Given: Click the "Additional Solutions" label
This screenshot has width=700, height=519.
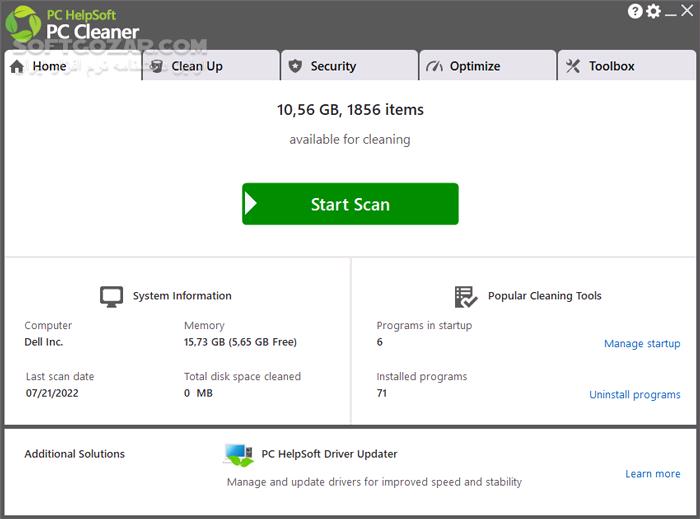Looking at the screenshot, I should click(75, 454).
